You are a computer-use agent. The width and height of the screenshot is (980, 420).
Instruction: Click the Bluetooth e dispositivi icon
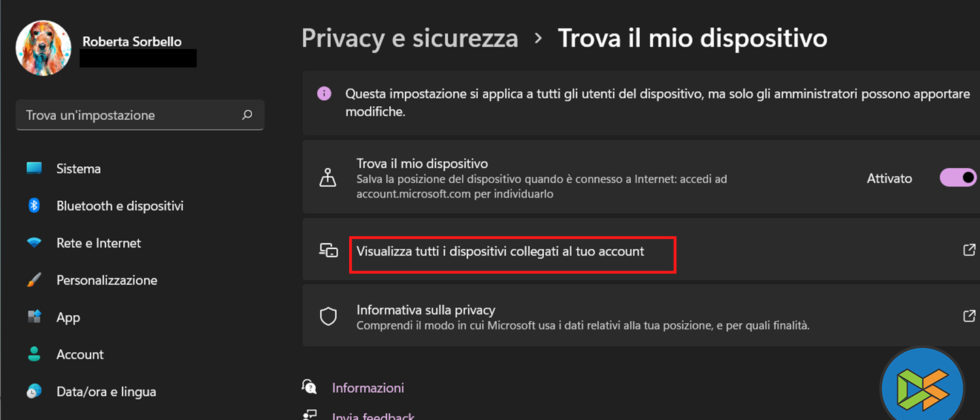tap(35, 206)
